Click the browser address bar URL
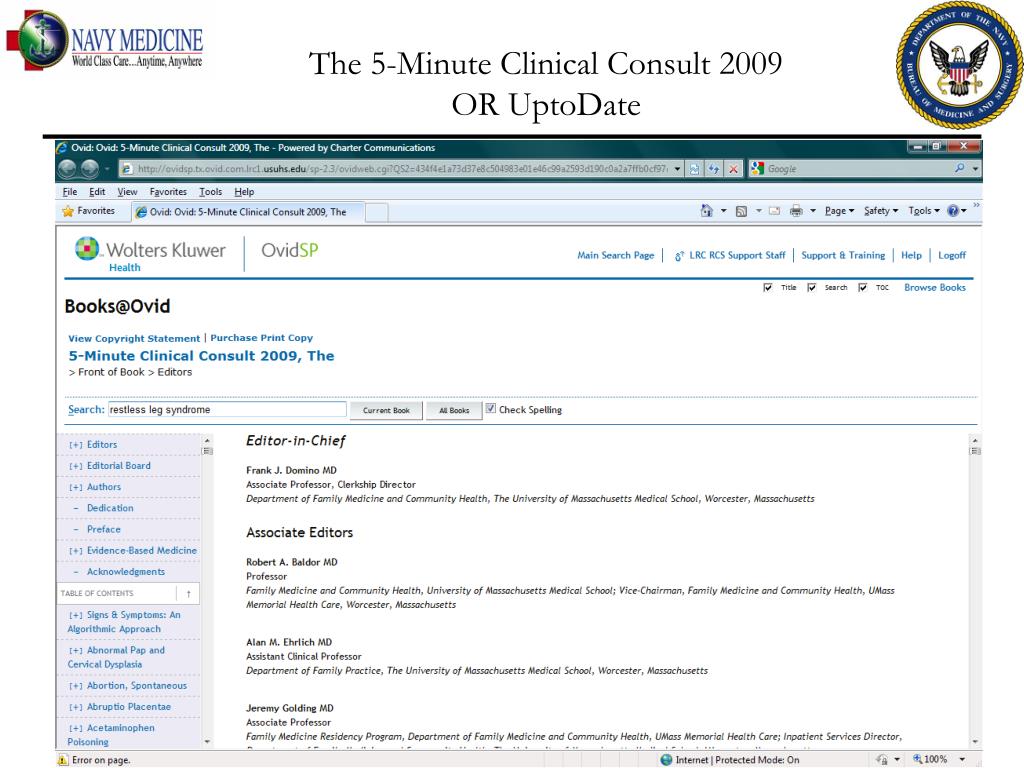The width and height of the screenshot is (1024, 768). [x=402, y=168]
